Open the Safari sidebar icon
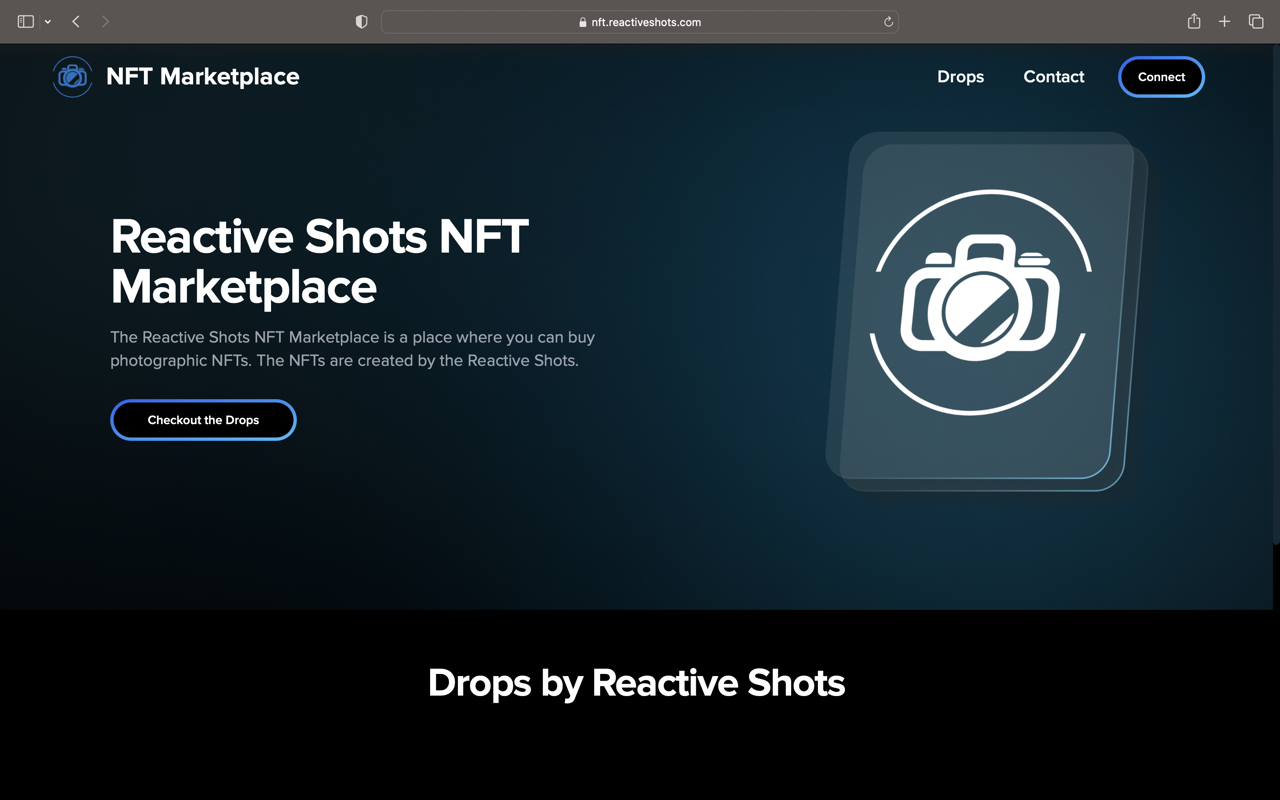Viewport: 1280px width, 800px height. 26,20
